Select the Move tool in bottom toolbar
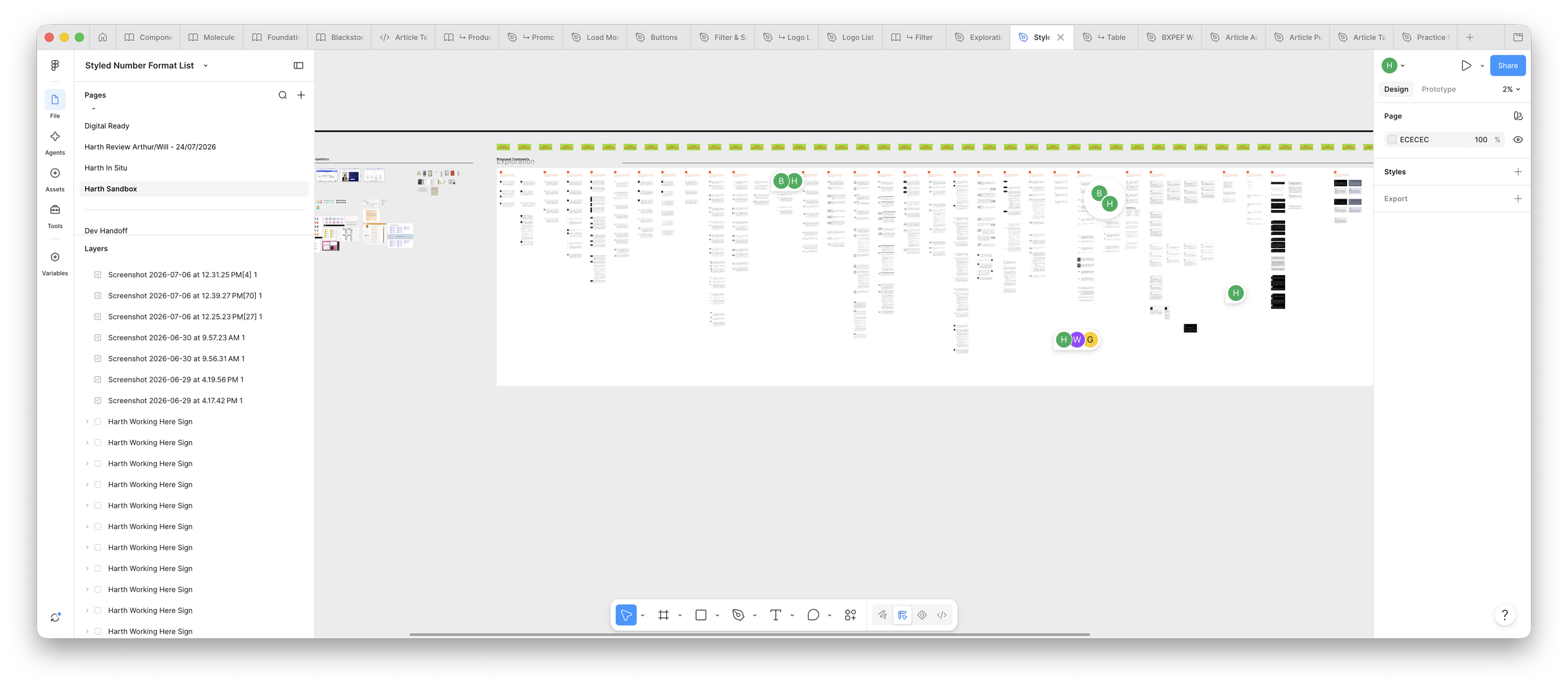The height and width of the screenshot is (687, 1568). tap(626, 615)
